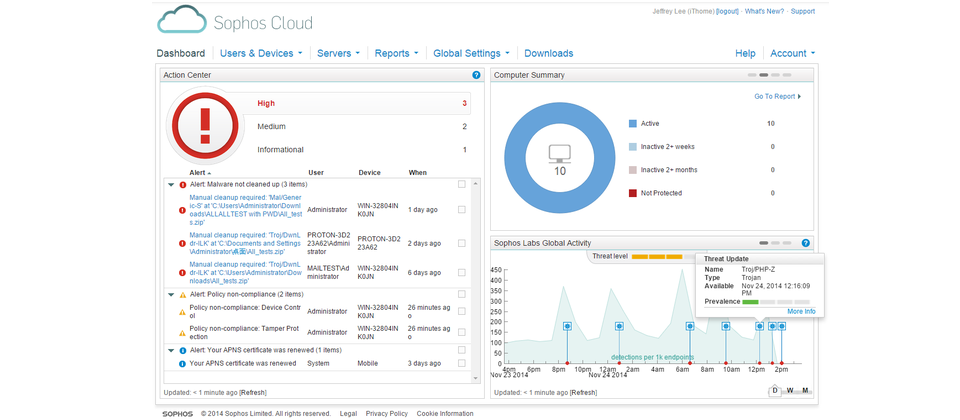The height and width of the screenshot is (420, 960).
Task: Click threat marker near 10am on chart
Action: [726, 327]
